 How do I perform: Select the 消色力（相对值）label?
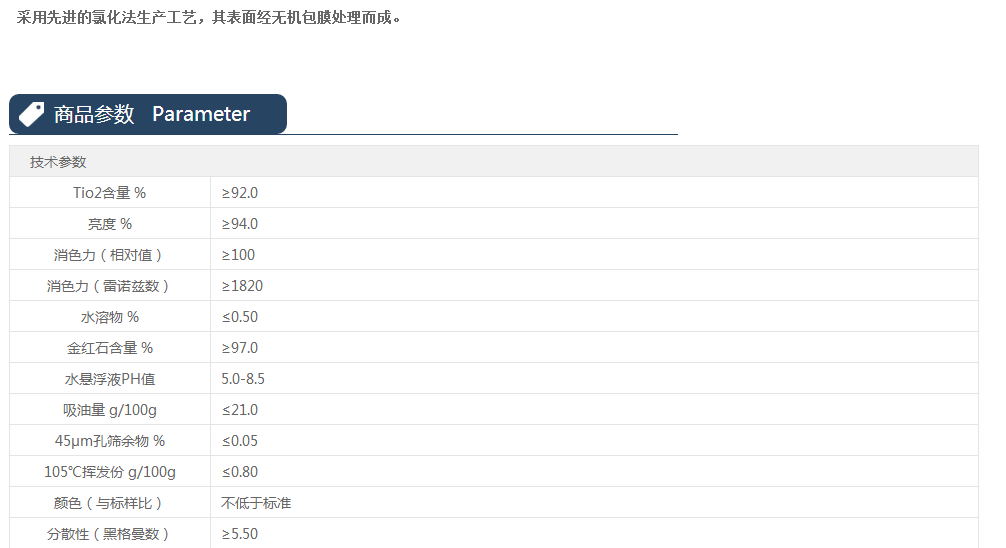click(109, 255)
